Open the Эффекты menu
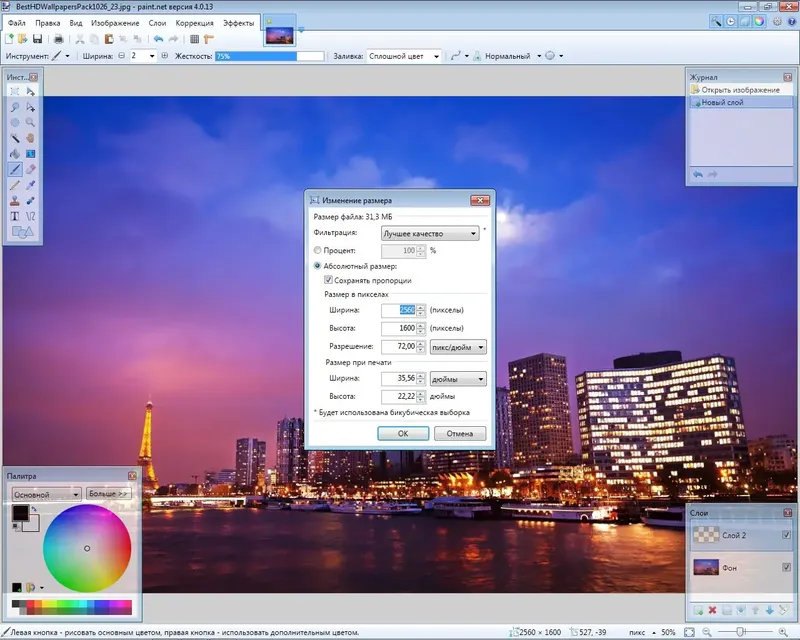 (x=239, y=22)
